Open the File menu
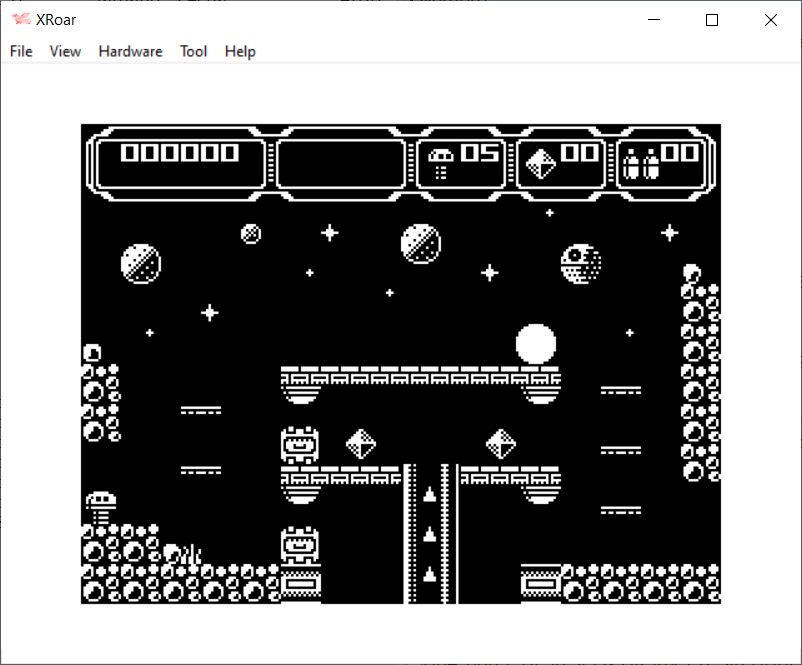The image size is (802, 665). coord(21,51)
